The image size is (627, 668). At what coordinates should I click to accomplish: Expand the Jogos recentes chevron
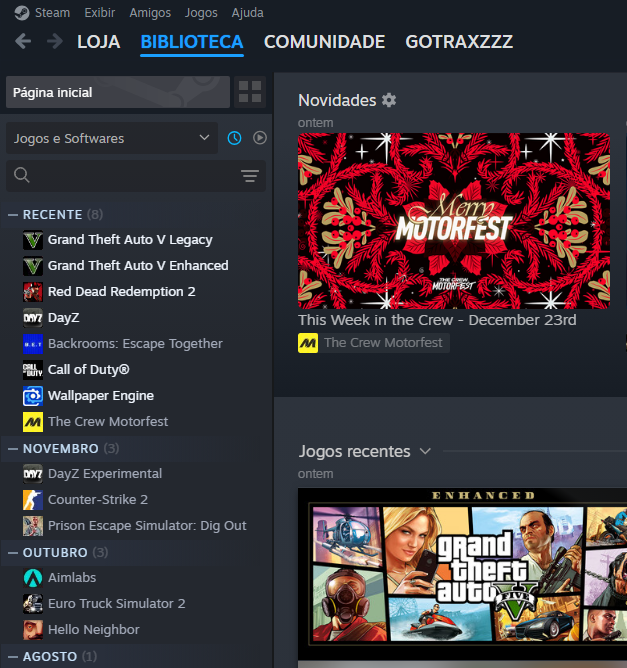pyautogui.click(x=425, y=451)
